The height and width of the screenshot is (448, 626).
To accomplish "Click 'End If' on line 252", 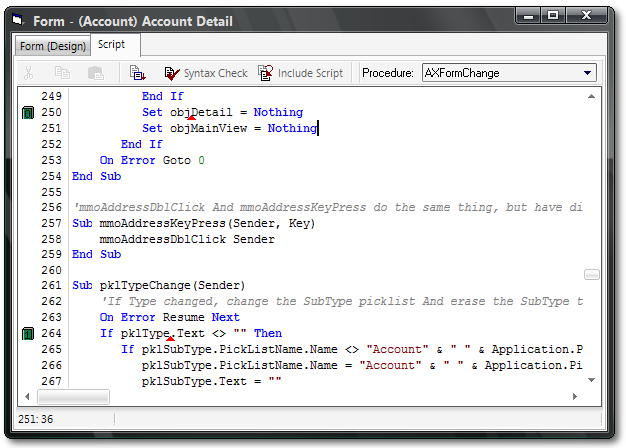I will coord(142,144).
